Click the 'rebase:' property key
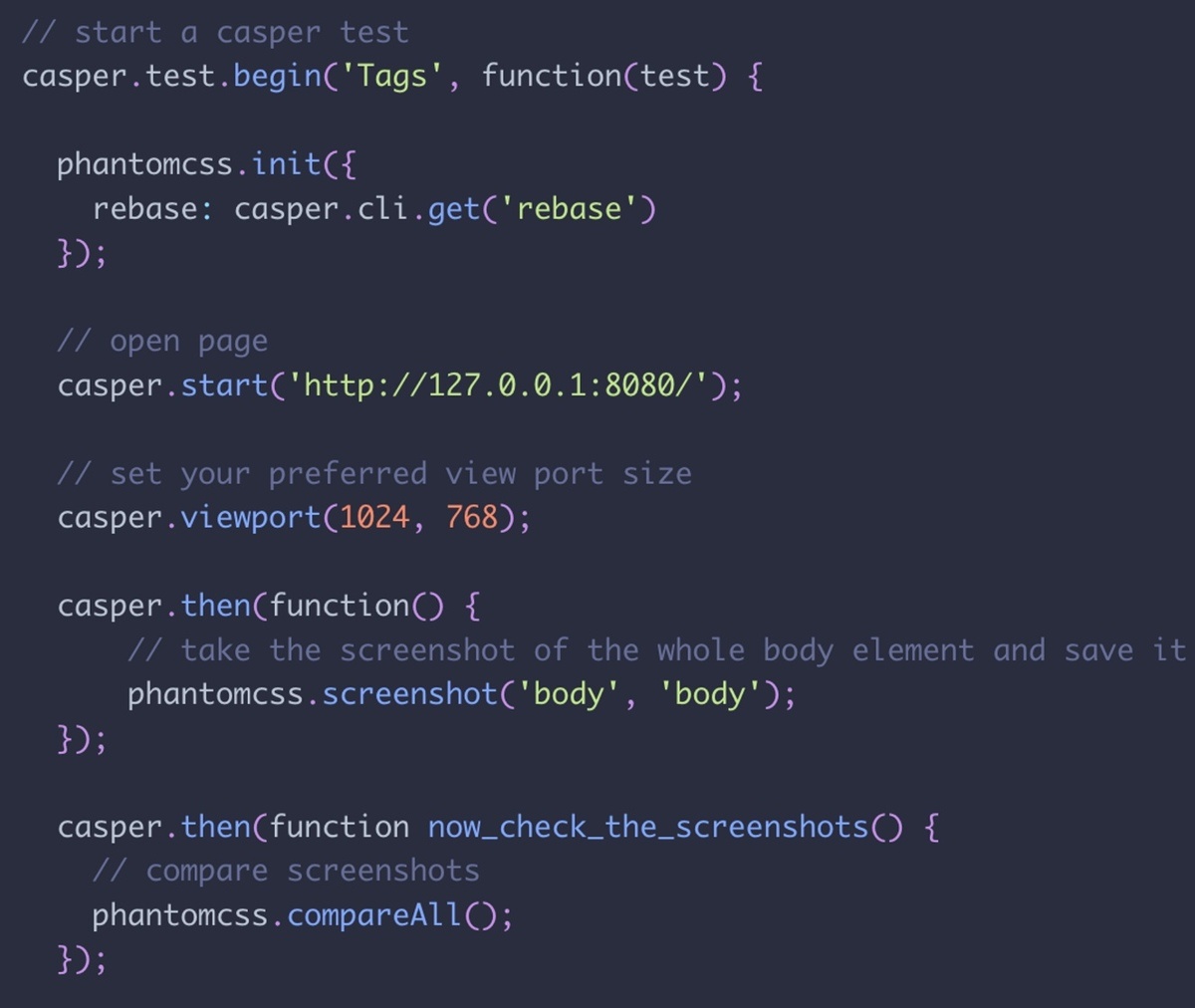1195x1008 pixels. tap(152, 209)
